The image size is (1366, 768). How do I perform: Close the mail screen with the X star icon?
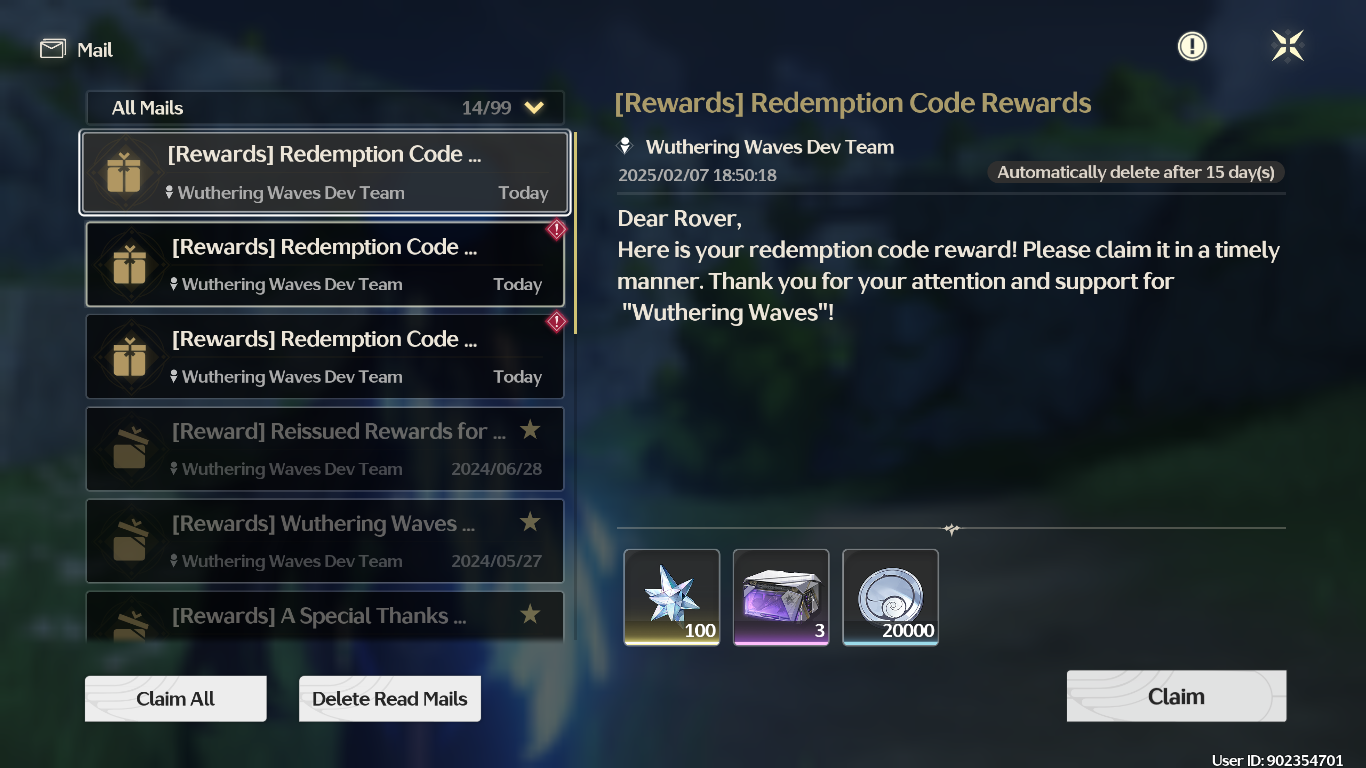pyautogui.click(x=1288, y=45)
